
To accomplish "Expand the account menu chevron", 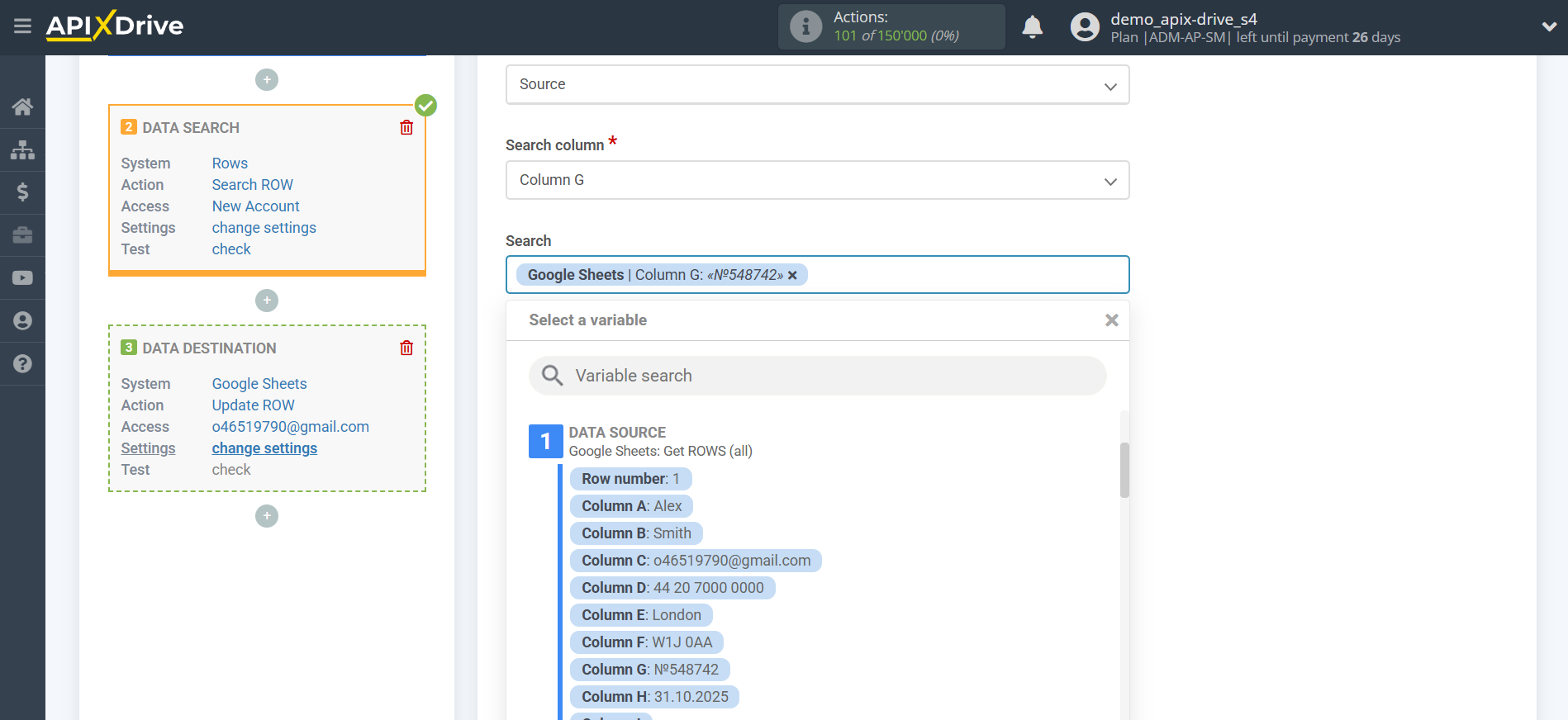I will (1549, 27).
